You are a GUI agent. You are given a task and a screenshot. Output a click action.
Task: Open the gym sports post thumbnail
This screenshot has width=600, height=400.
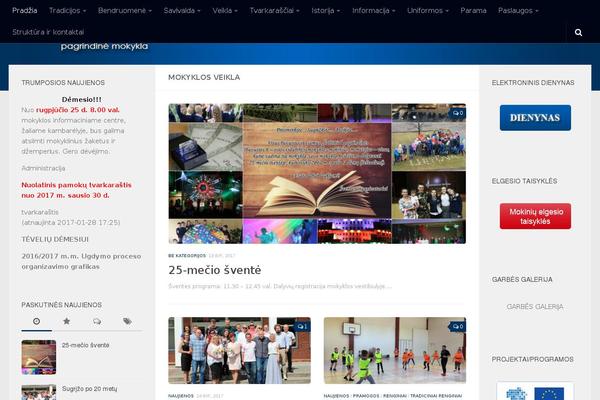click(x=395, y=350)
